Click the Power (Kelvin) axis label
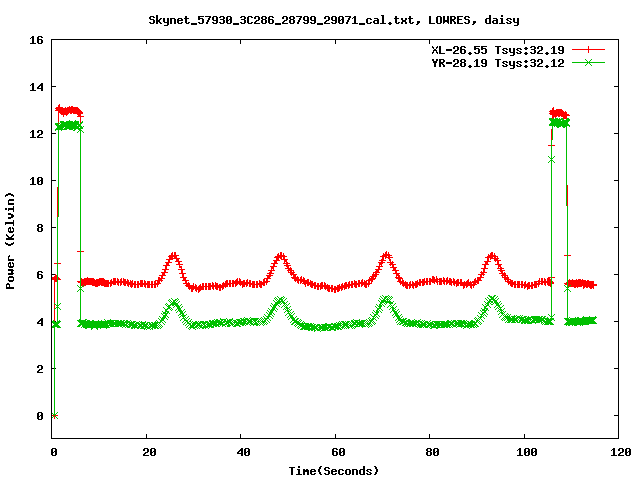 [x=10, y=241]
